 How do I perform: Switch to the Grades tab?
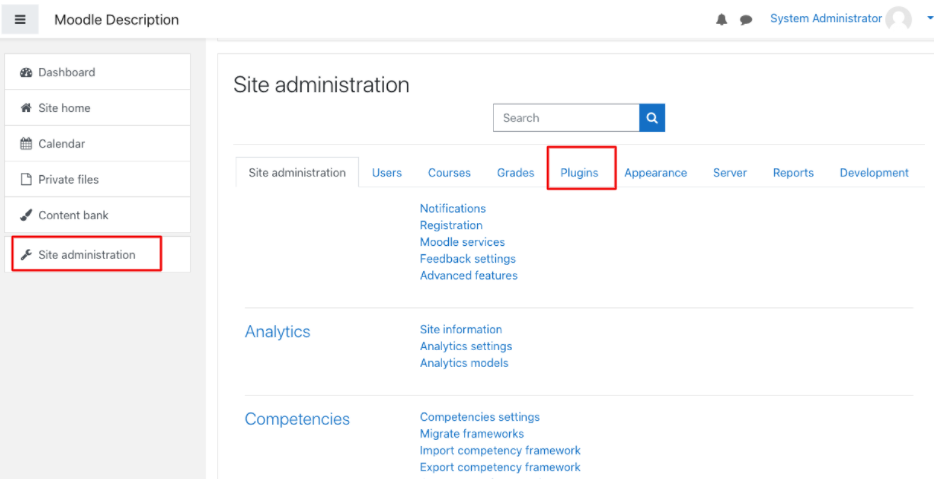516,173
